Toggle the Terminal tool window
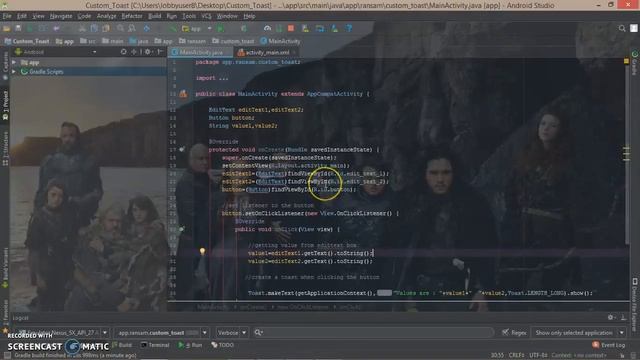The height and width of the screenshot is (360, 640). coord(155,345)
